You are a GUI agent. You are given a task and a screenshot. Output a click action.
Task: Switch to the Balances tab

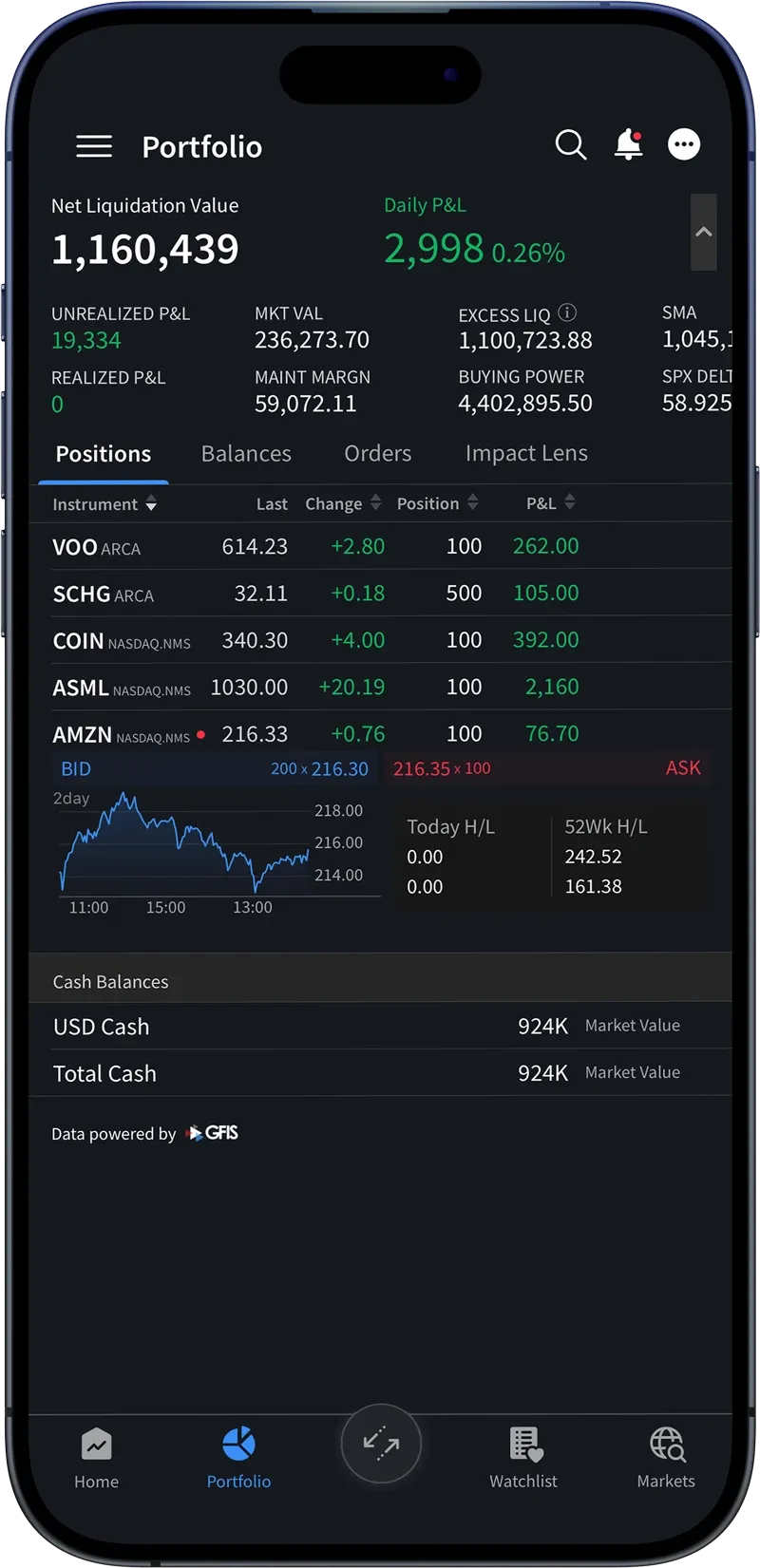pyautogui.click(x=246, y=454)
